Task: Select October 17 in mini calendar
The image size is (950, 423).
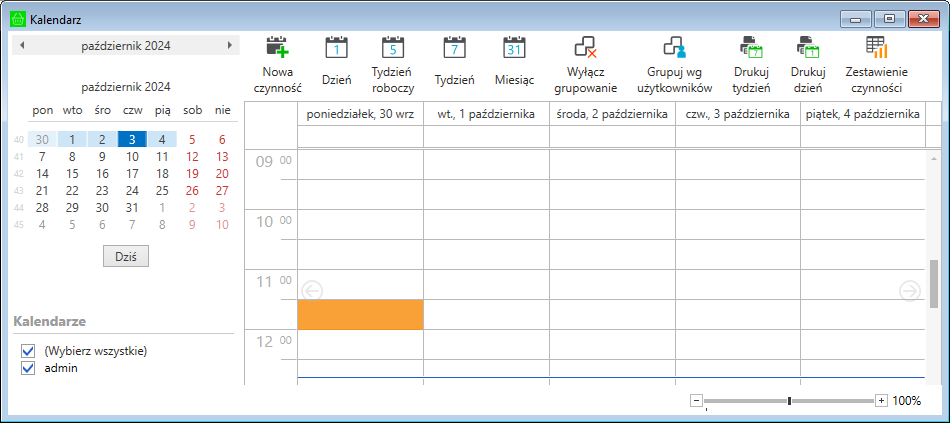Action: coord(132,173)
